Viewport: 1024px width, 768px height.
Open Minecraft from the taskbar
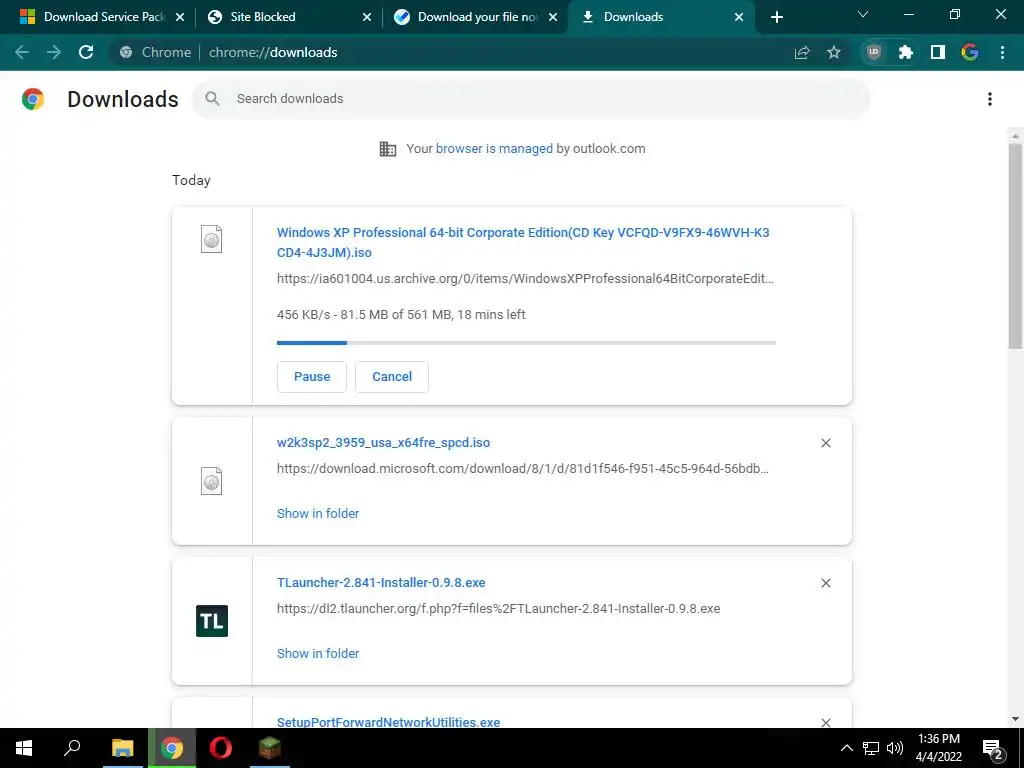point(270,748)
